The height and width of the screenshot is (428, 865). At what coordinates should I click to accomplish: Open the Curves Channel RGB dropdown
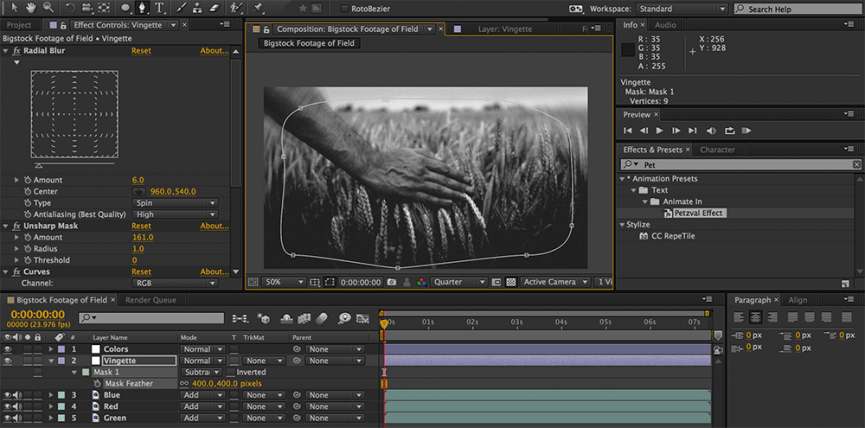(175, 283)
